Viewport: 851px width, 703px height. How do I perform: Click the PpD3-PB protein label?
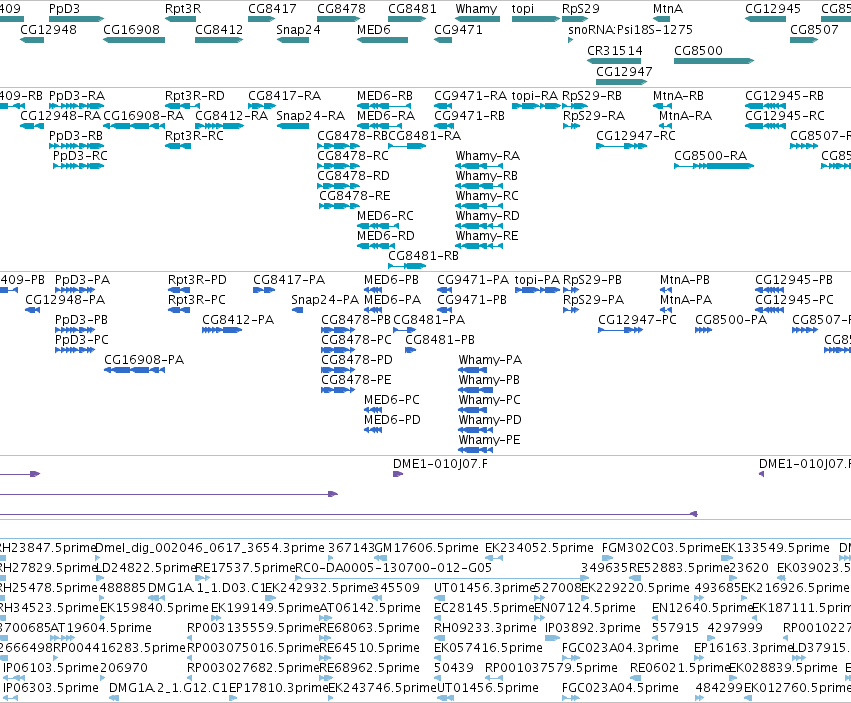pos(81,320)
